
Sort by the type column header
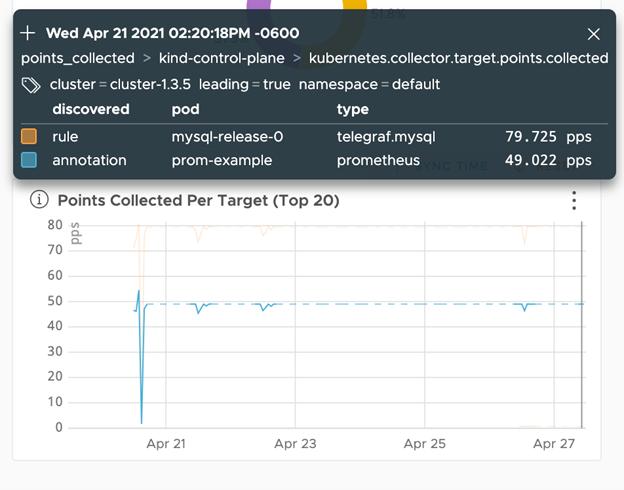[353, 109]
